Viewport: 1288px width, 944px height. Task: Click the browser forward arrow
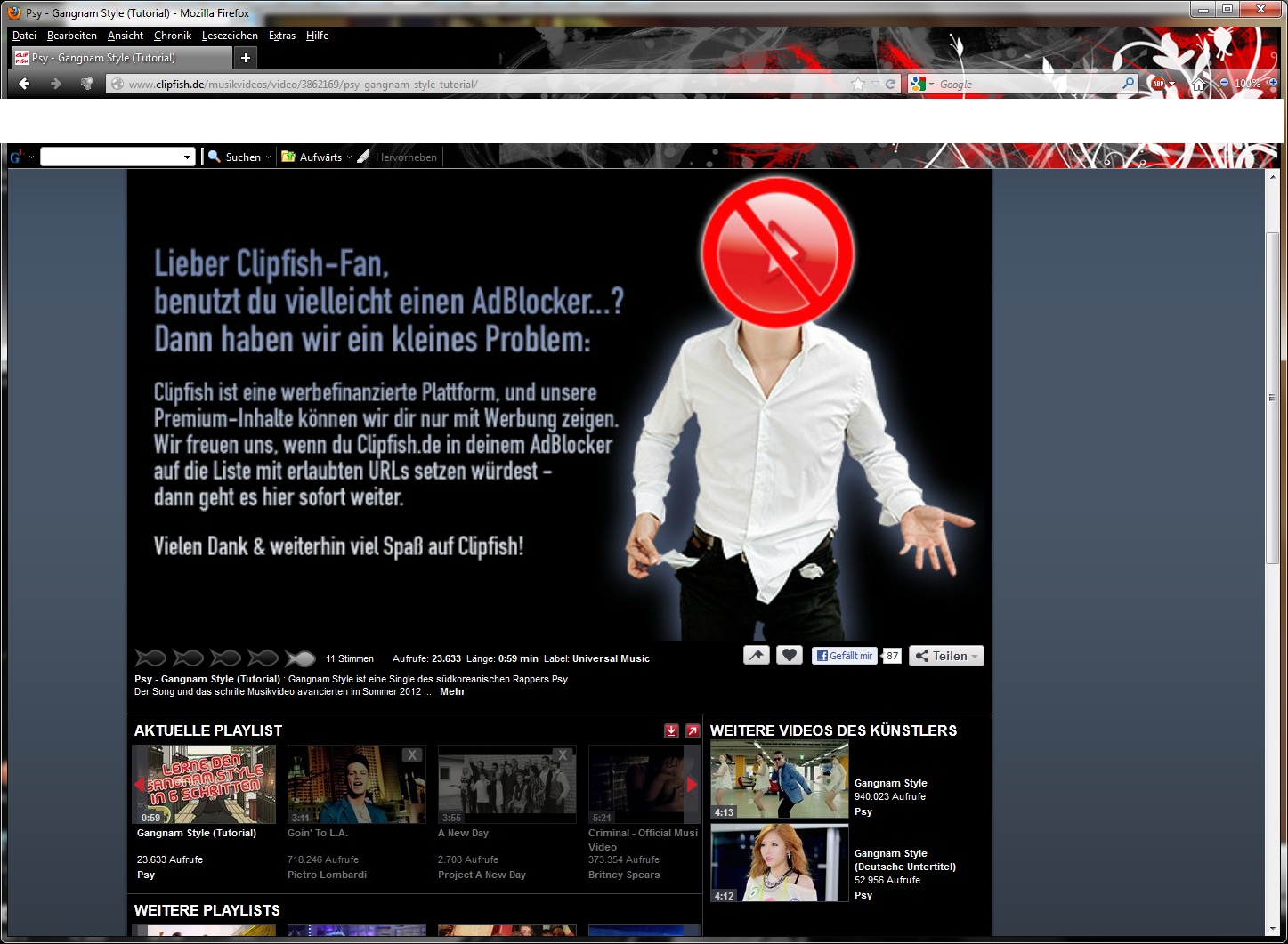[x=56, y=84]
